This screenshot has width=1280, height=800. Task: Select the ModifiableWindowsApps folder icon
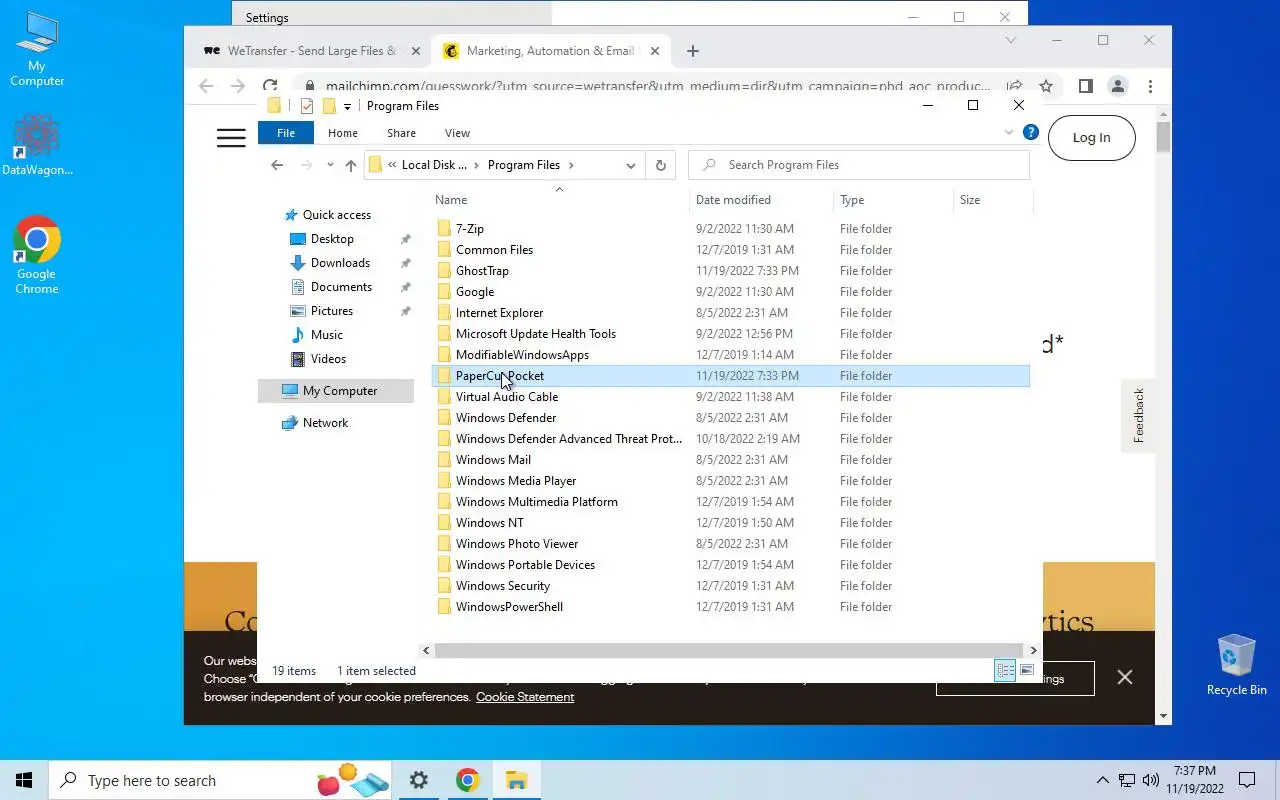445,355
